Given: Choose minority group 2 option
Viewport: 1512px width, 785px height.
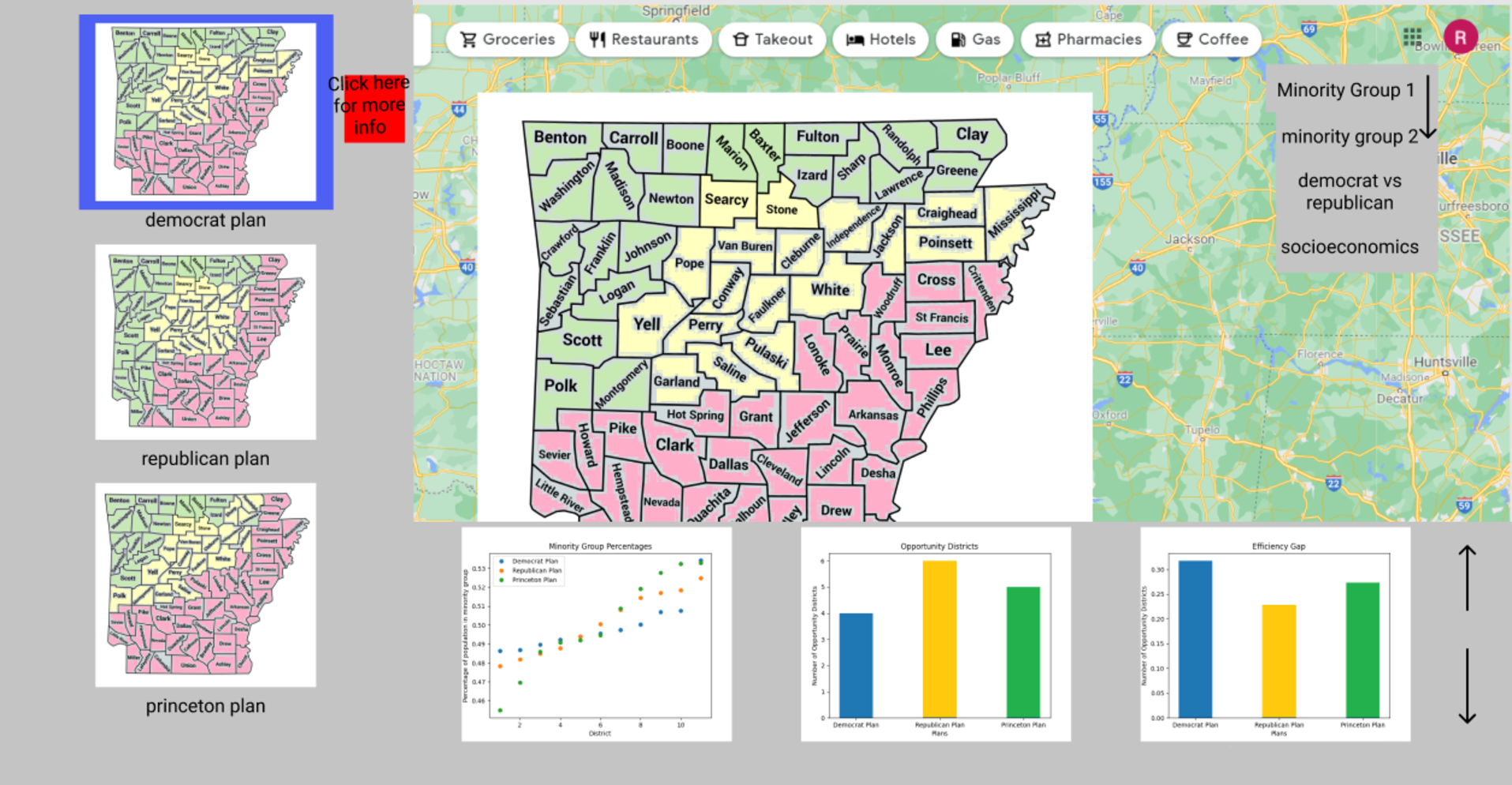Looking at the screenshot, I should pyautogui.click(x=1349, y=137).
